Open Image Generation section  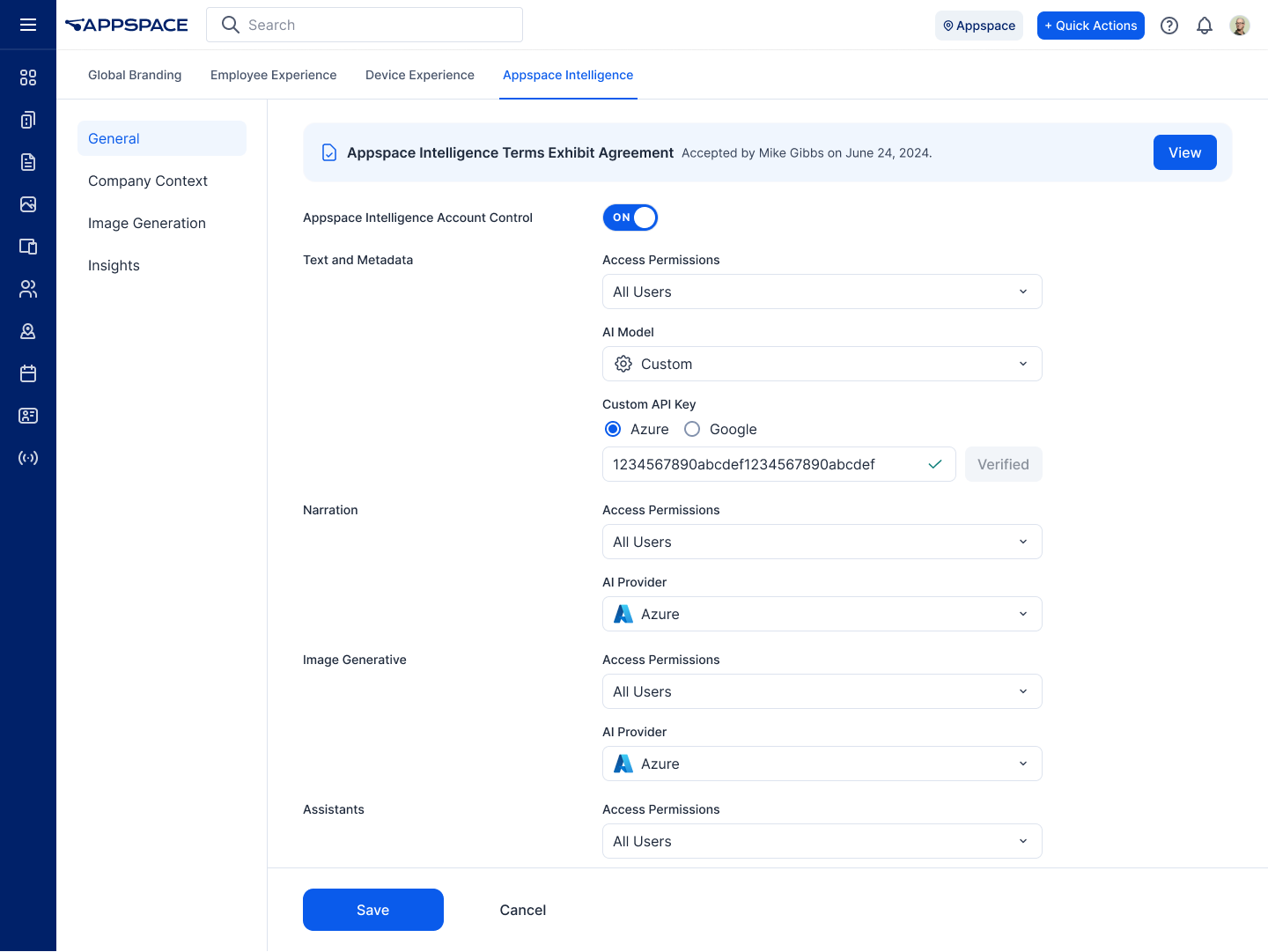[x=162, y=223]
